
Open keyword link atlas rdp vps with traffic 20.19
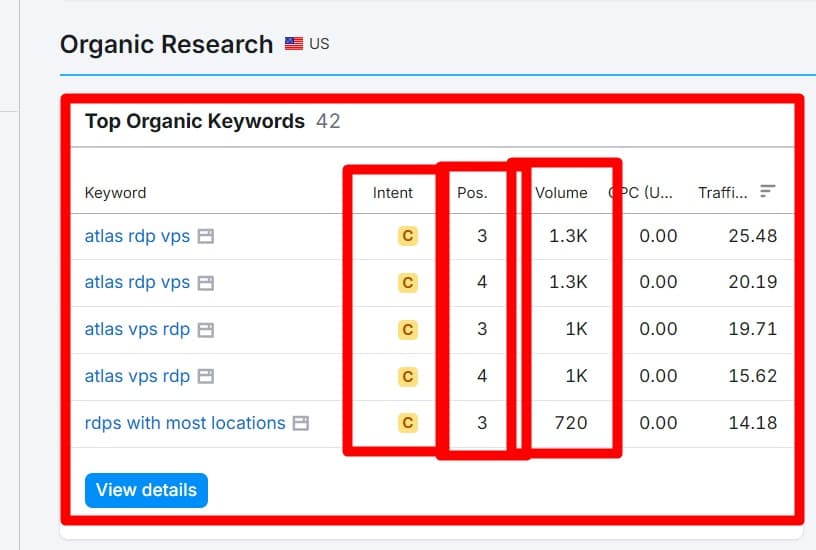(x=137, y=282)
